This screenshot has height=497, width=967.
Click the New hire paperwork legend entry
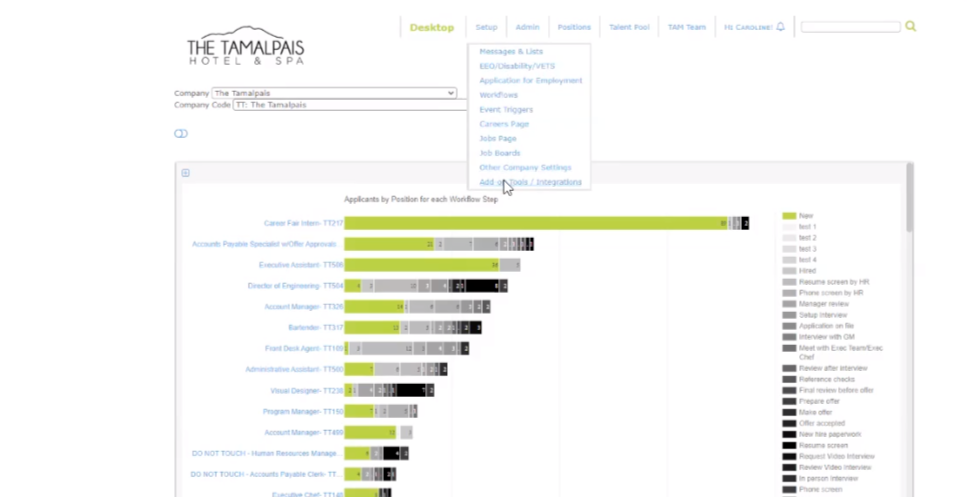click(830, 435)
